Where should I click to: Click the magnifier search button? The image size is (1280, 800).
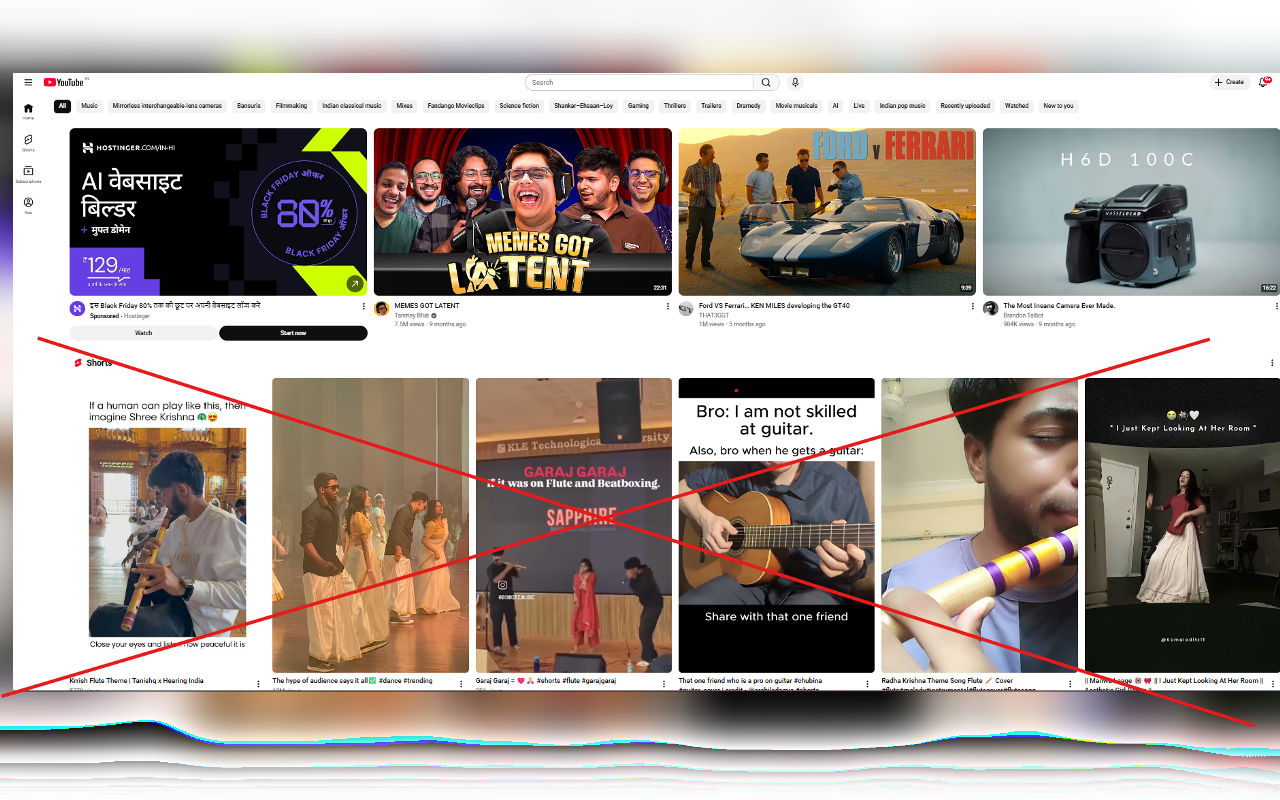coord(766,82)
